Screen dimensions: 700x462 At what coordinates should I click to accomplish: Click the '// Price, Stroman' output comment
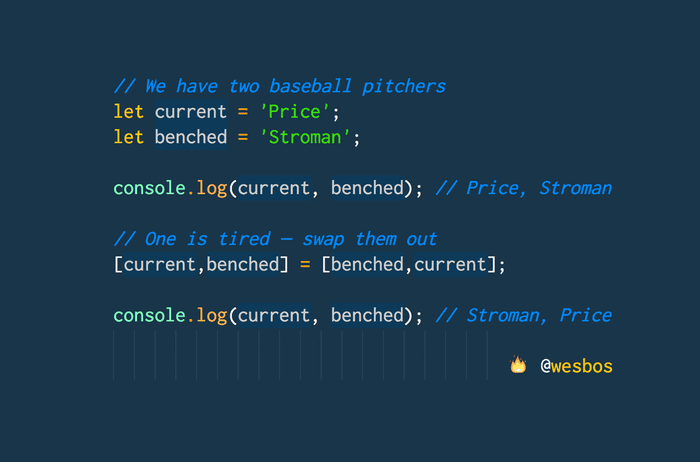[524, 188]
